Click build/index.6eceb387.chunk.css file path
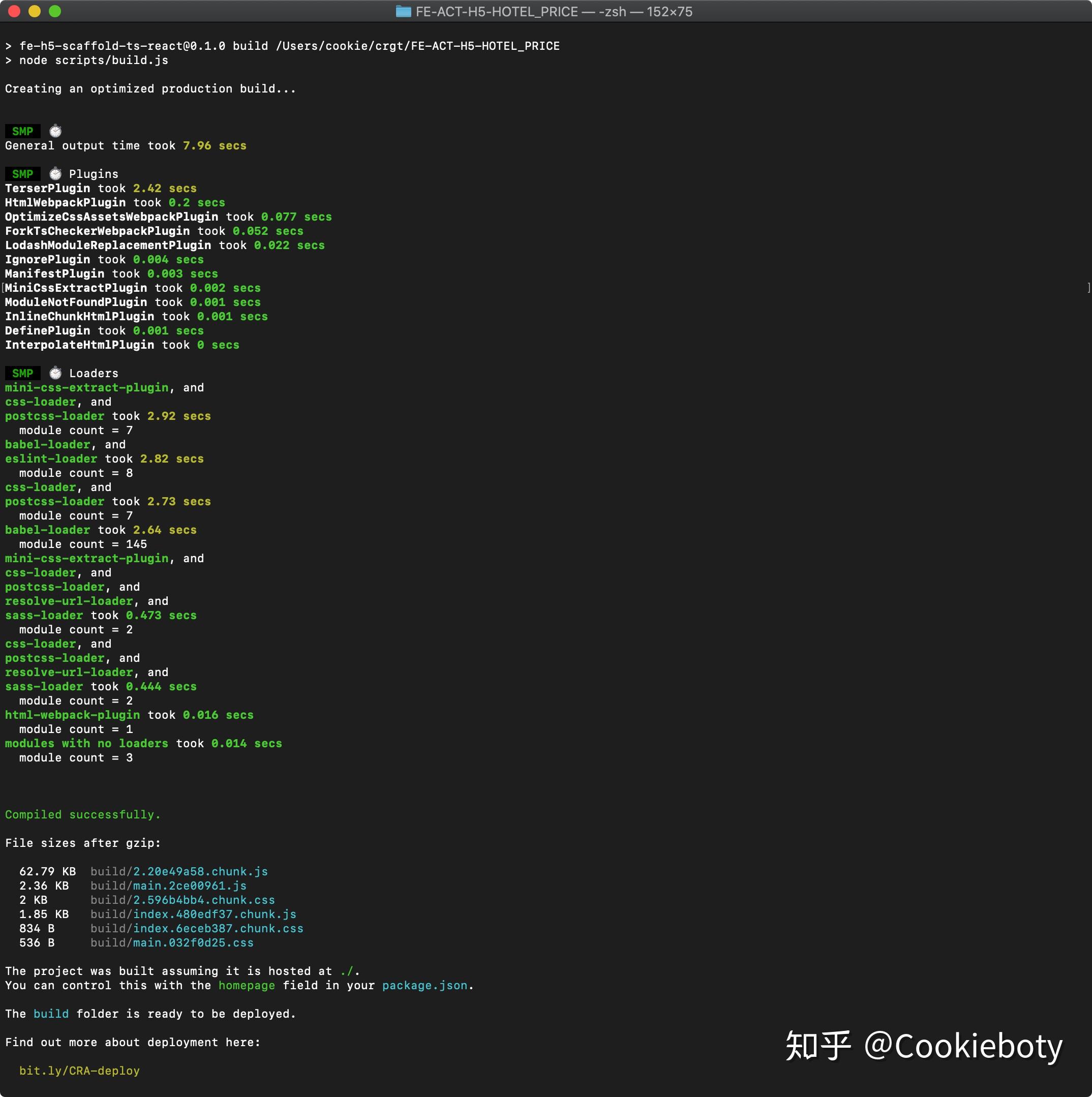This screenshot has width=1092, height=1097. 196,928
